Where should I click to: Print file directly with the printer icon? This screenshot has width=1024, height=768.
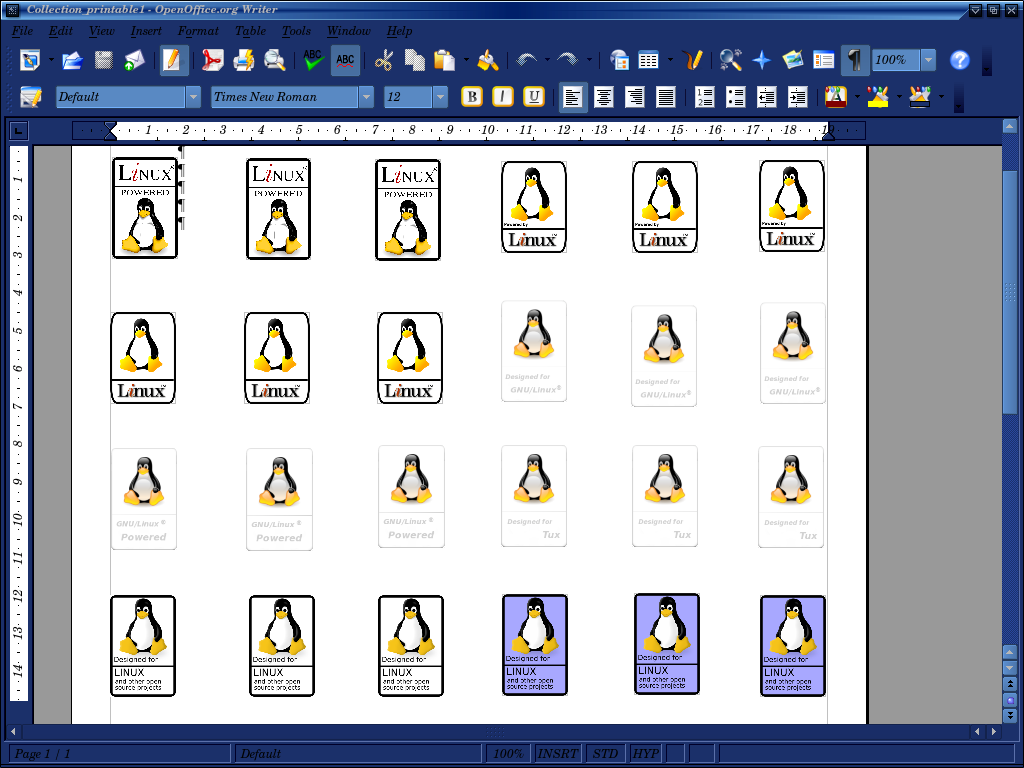(243, 60)
